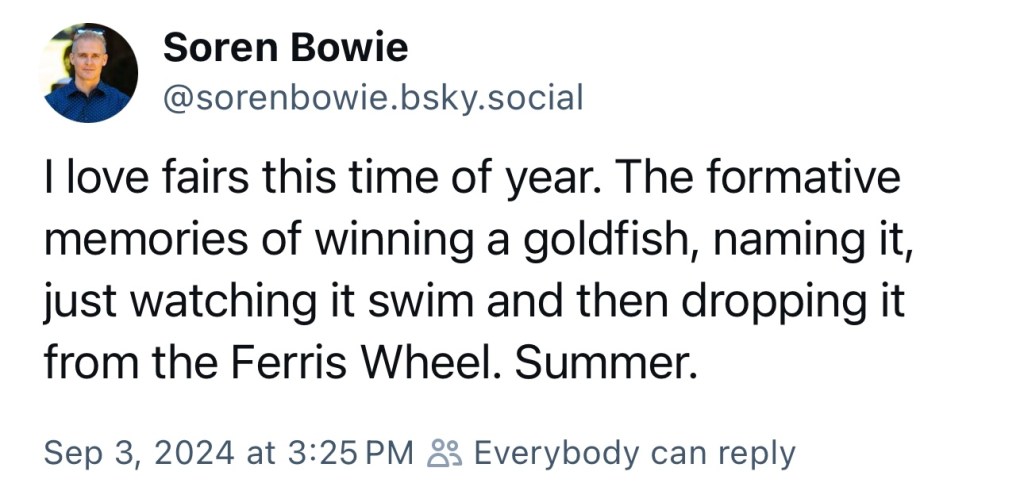1024x483 pixels.
Task: Click the word memories in the post
Action: [147, 239]
